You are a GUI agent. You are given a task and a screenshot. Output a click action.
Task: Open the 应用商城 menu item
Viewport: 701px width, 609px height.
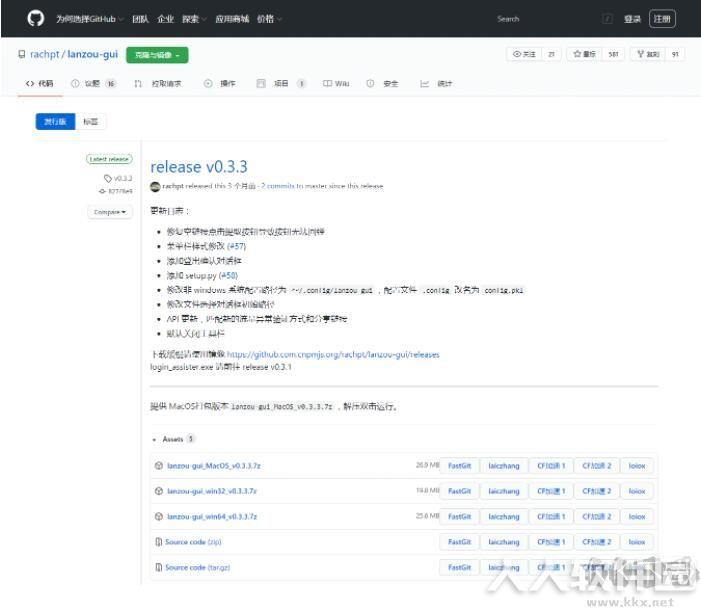[232, 19]
